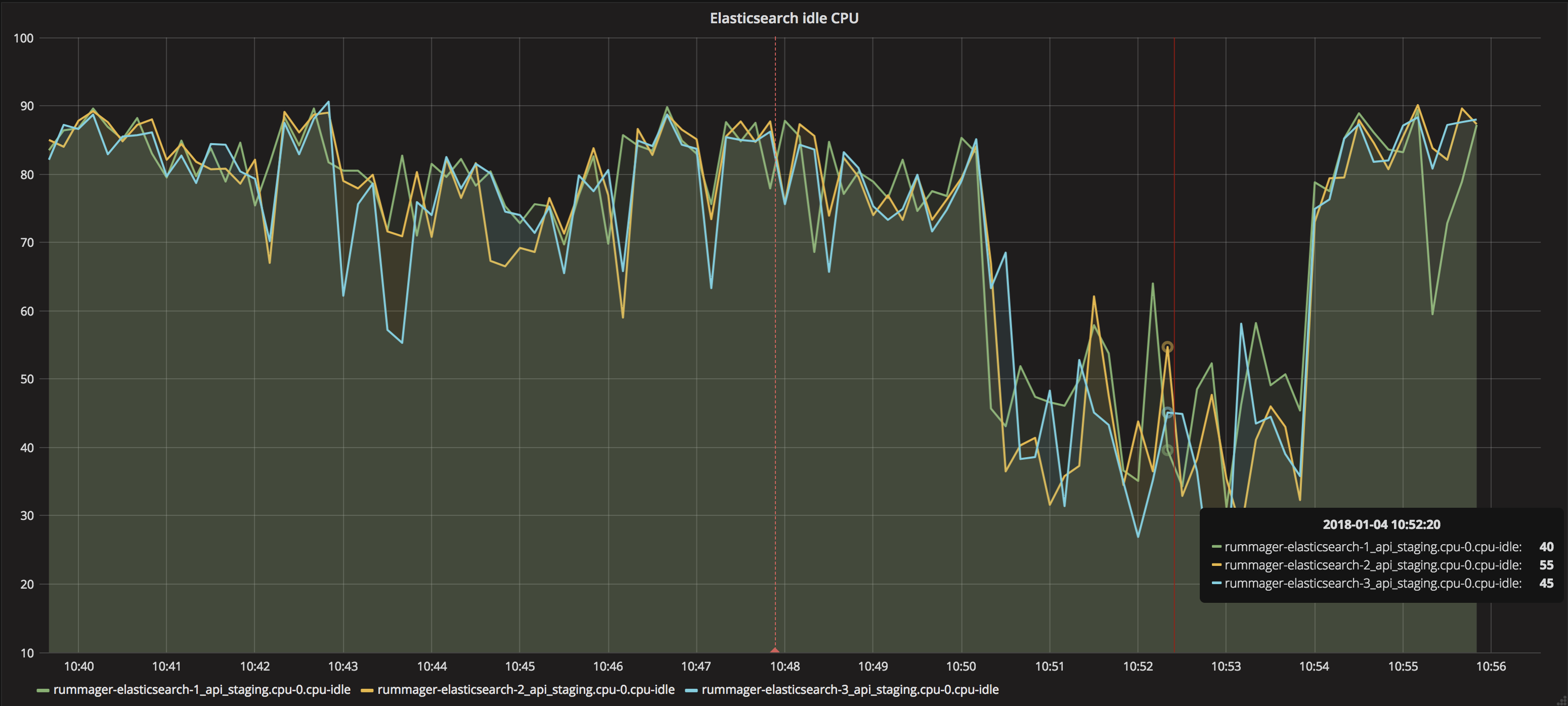Click the green legend color swatch
Viewport: 1568px width, 706px height.
pos(42,690)
